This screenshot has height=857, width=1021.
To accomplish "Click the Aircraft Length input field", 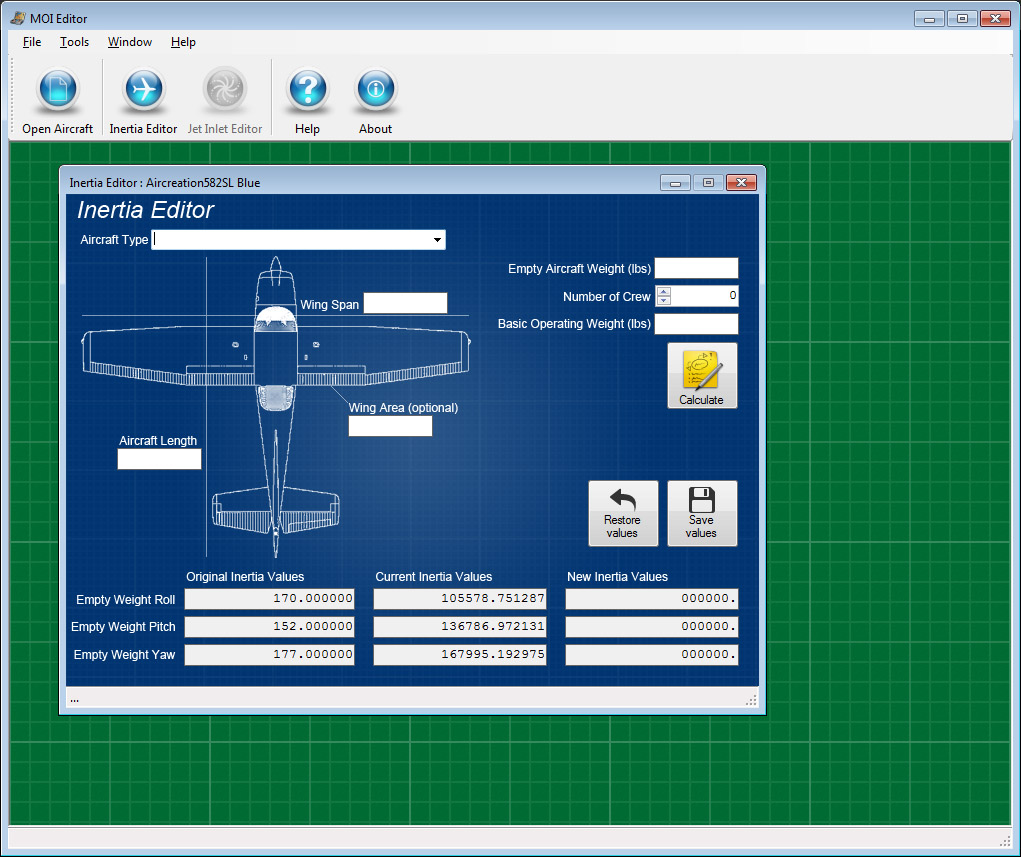I will click(x=159, y=459).
